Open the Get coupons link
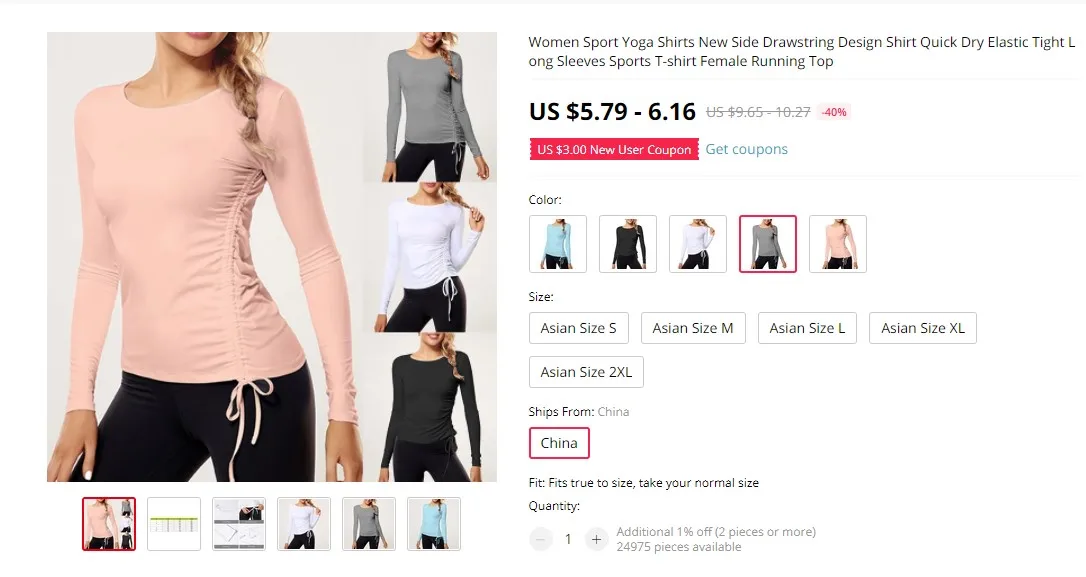The height and width of the screenshot is (577, 1086). pos(747,149)
